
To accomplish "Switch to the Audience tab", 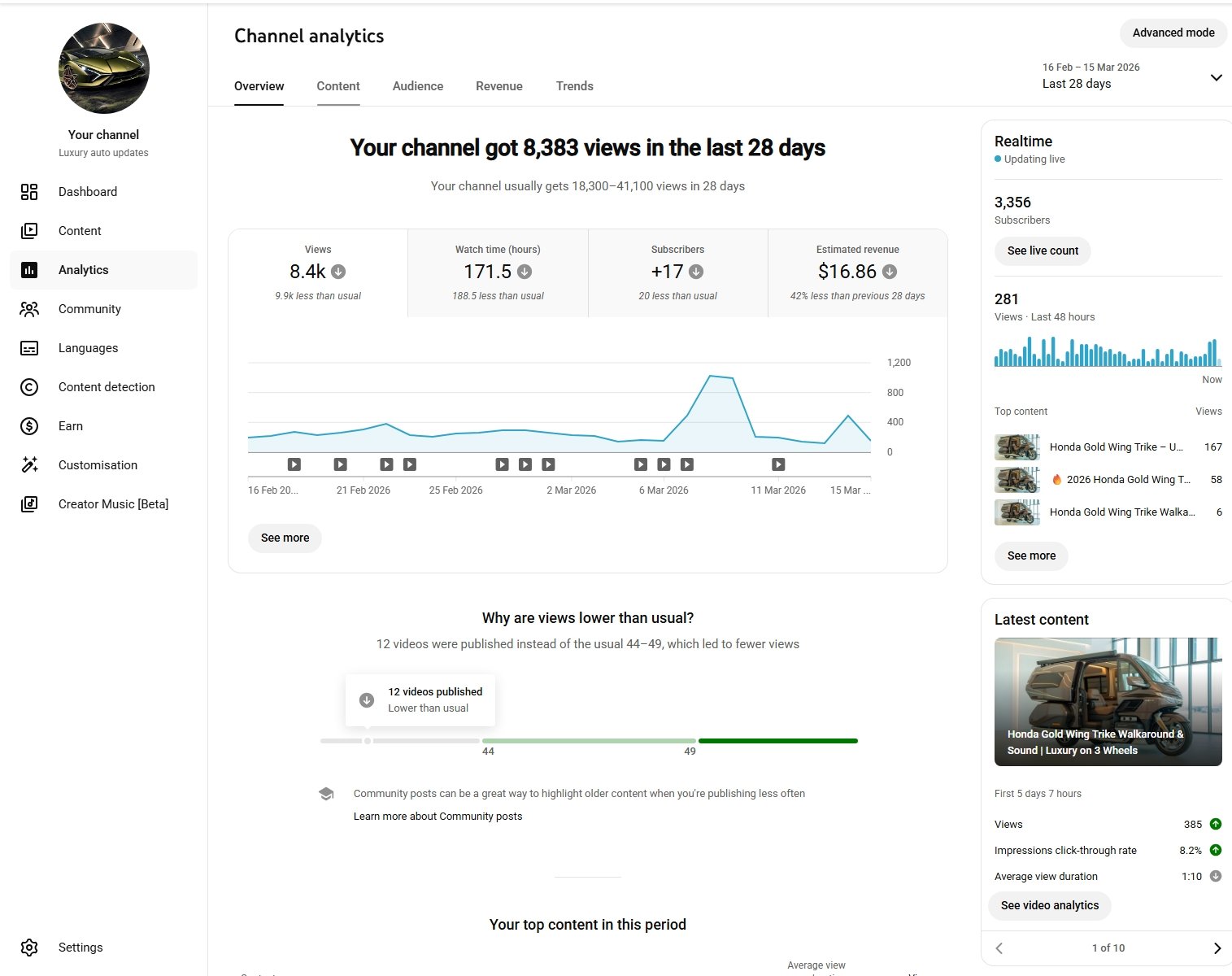I will click(x=418, y=86).
